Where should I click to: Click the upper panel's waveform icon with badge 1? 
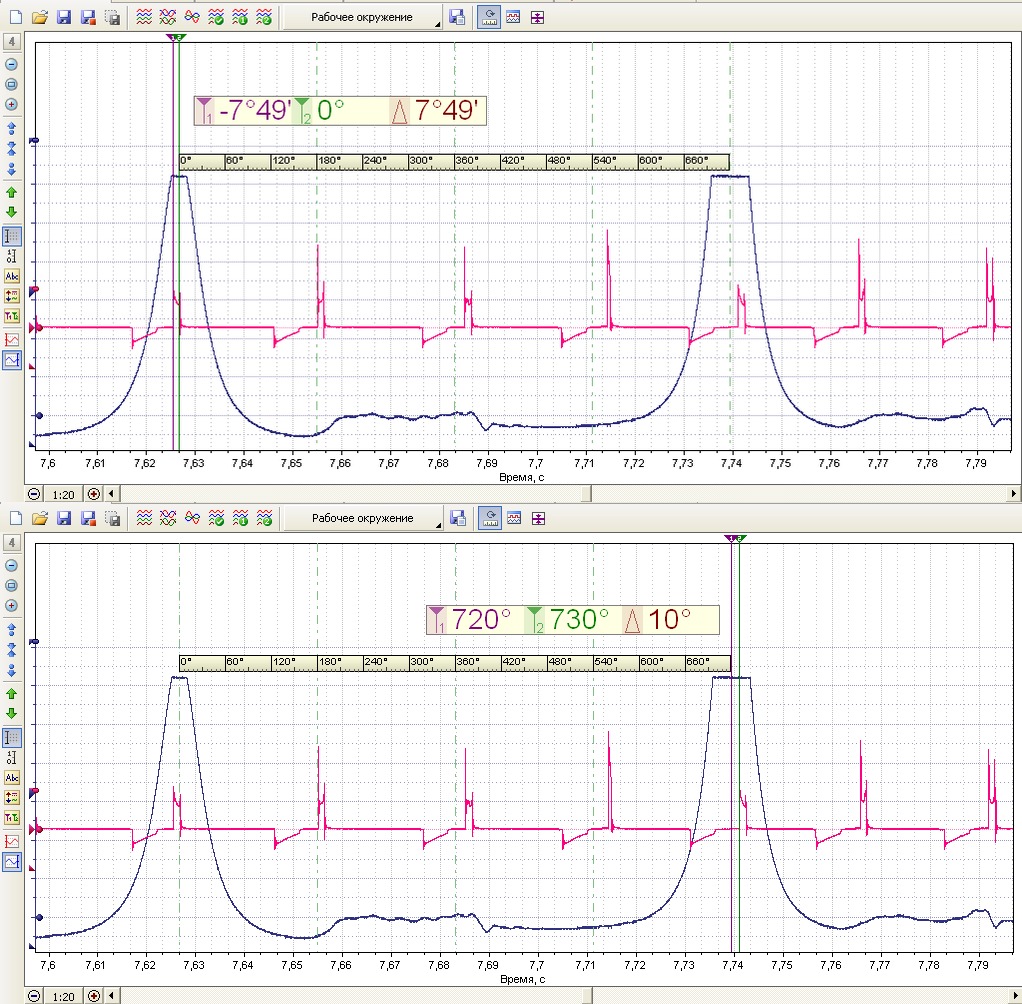[240, 18]
